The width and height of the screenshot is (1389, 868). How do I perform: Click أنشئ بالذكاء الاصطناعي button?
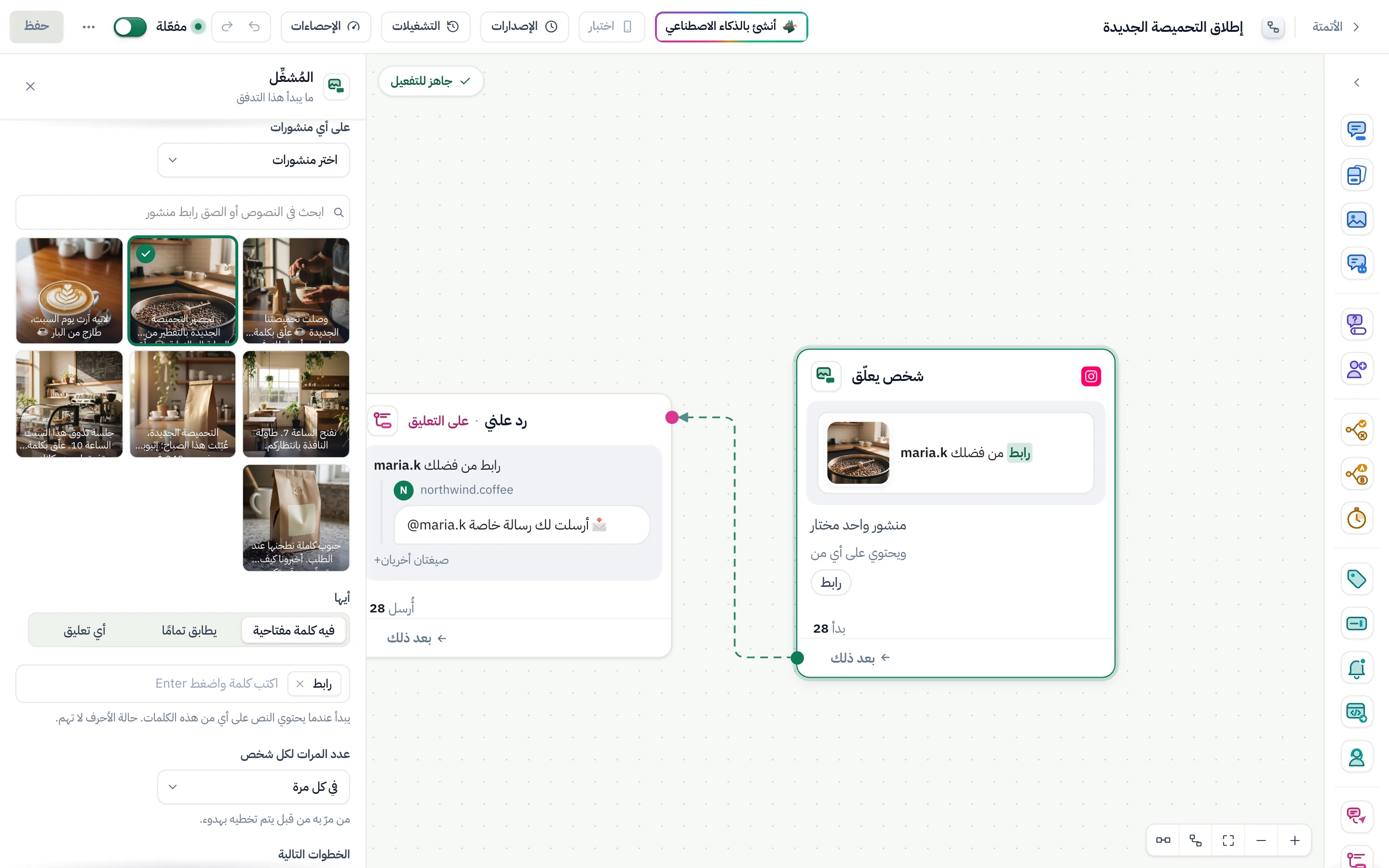pos(731,27)
